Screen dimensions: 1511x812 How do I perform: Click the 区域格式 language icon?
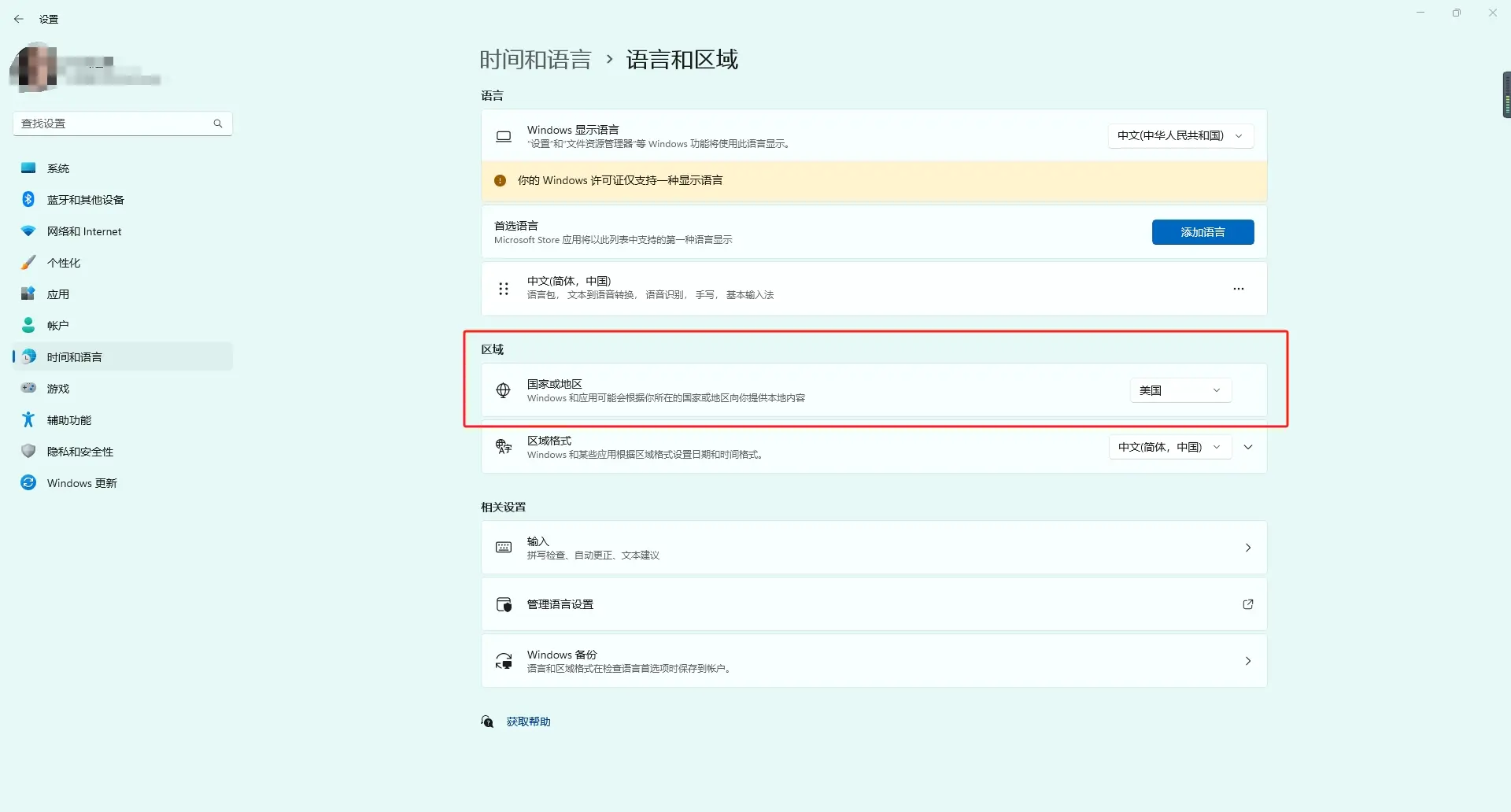[504, 446]
